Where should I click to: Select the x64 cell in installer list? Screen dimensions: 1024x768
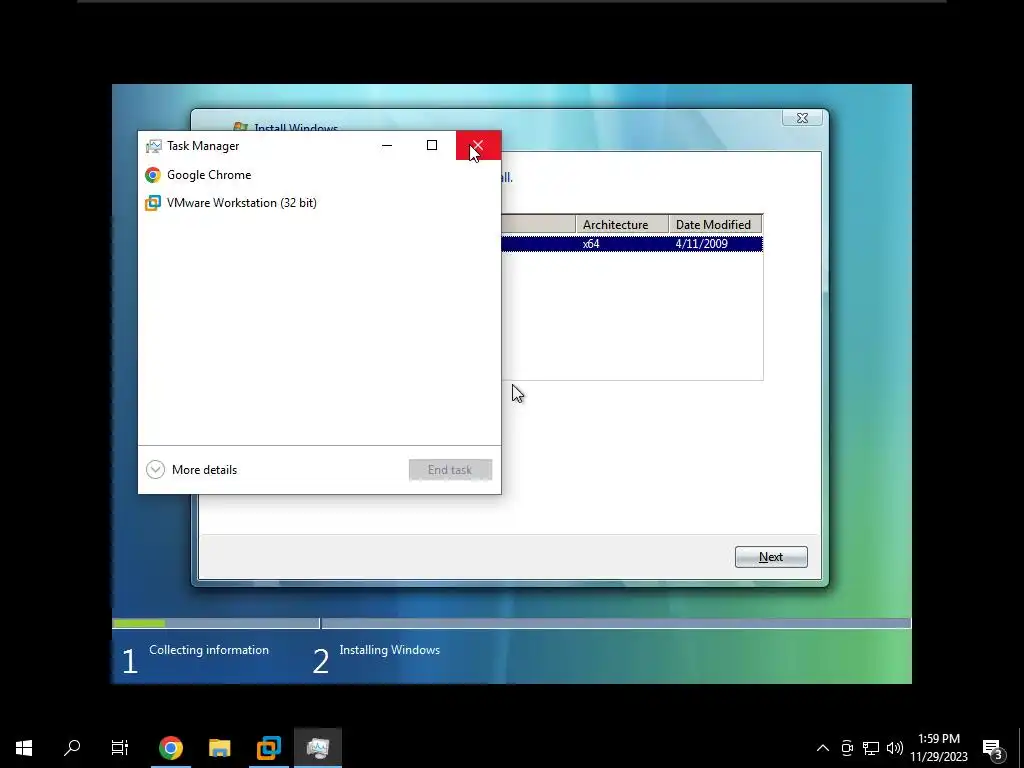pos(591,244)
